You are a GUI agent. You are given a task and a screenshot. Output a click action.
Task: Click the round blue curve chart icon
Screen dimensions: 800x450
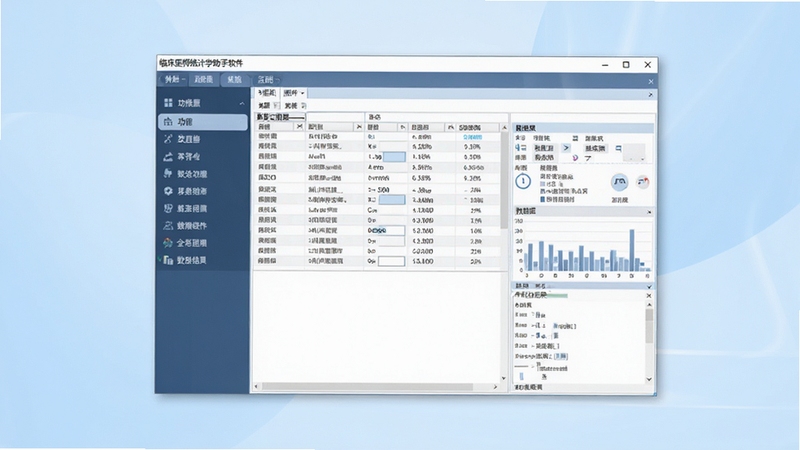tap(619, 182)
